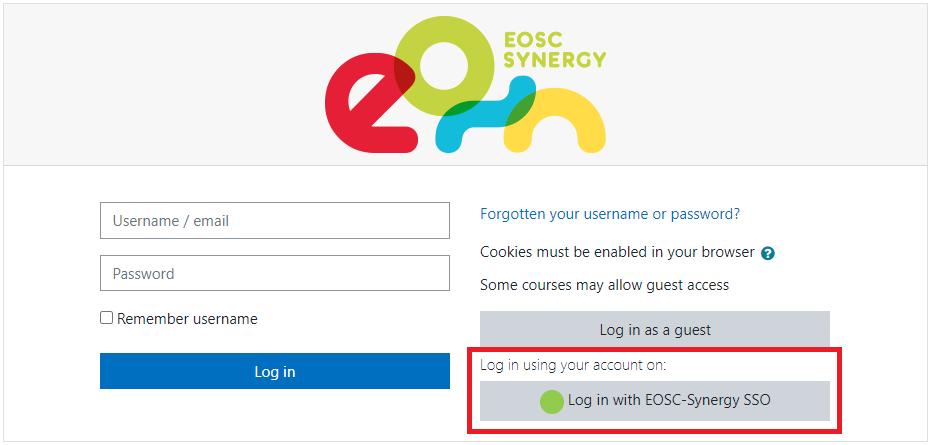Log in with EOSC-Synergy SSO button
Screen dimensions: 931x445
click(655, 401)
